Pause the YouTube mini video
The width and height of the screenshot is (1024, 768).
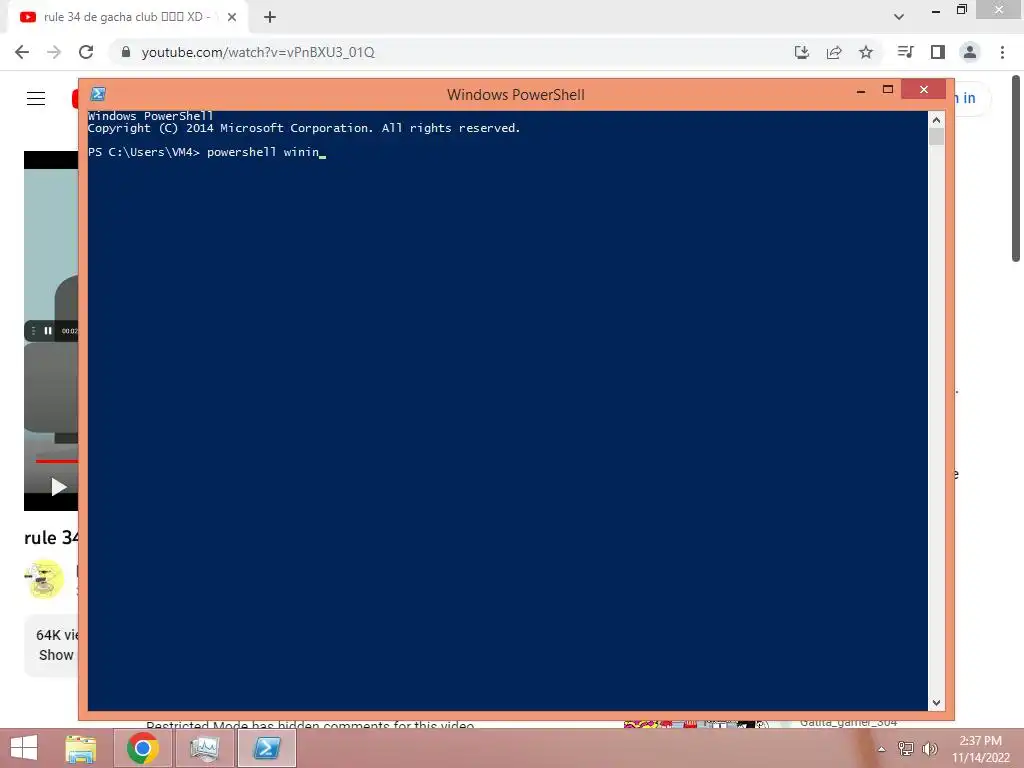click(48, 331)
